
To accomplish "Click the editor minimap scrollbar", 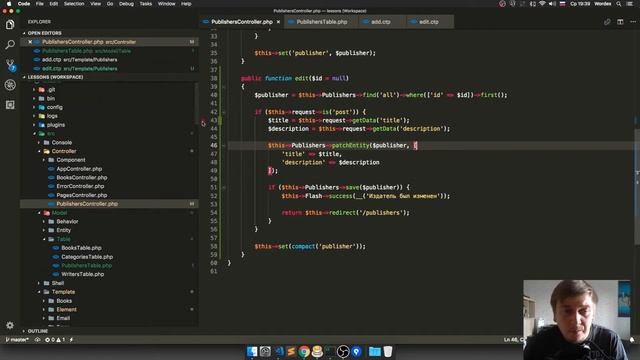I will click(x=637, y=187).
